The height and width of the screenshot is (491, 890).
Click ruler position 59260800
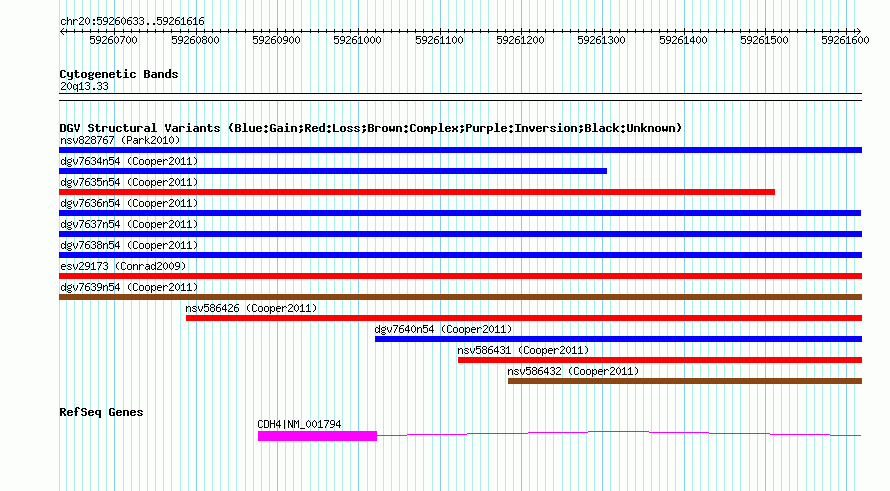195,40
